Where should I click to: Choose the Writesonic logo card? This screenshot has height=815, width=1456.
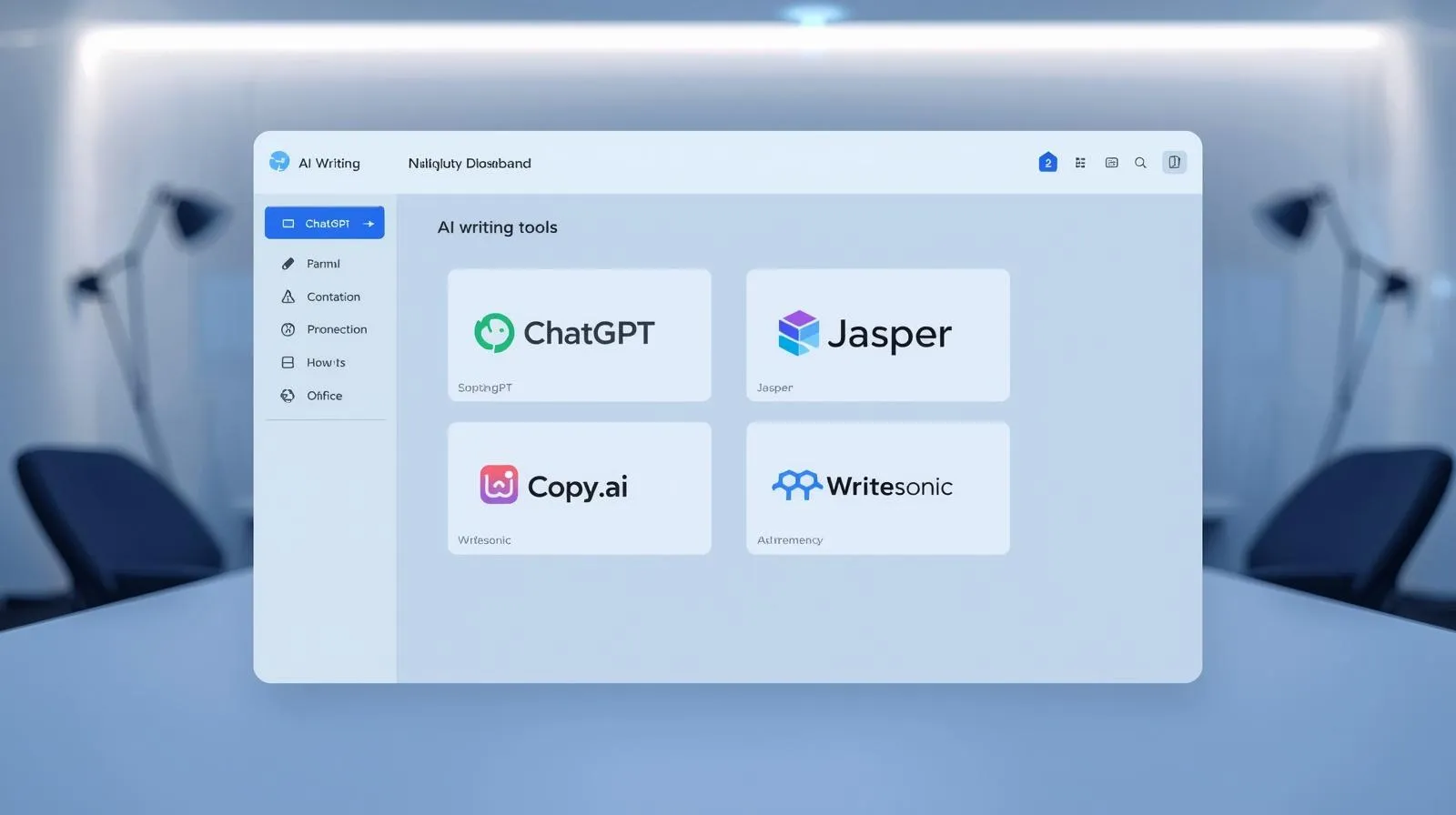click(x=877, y=487)
